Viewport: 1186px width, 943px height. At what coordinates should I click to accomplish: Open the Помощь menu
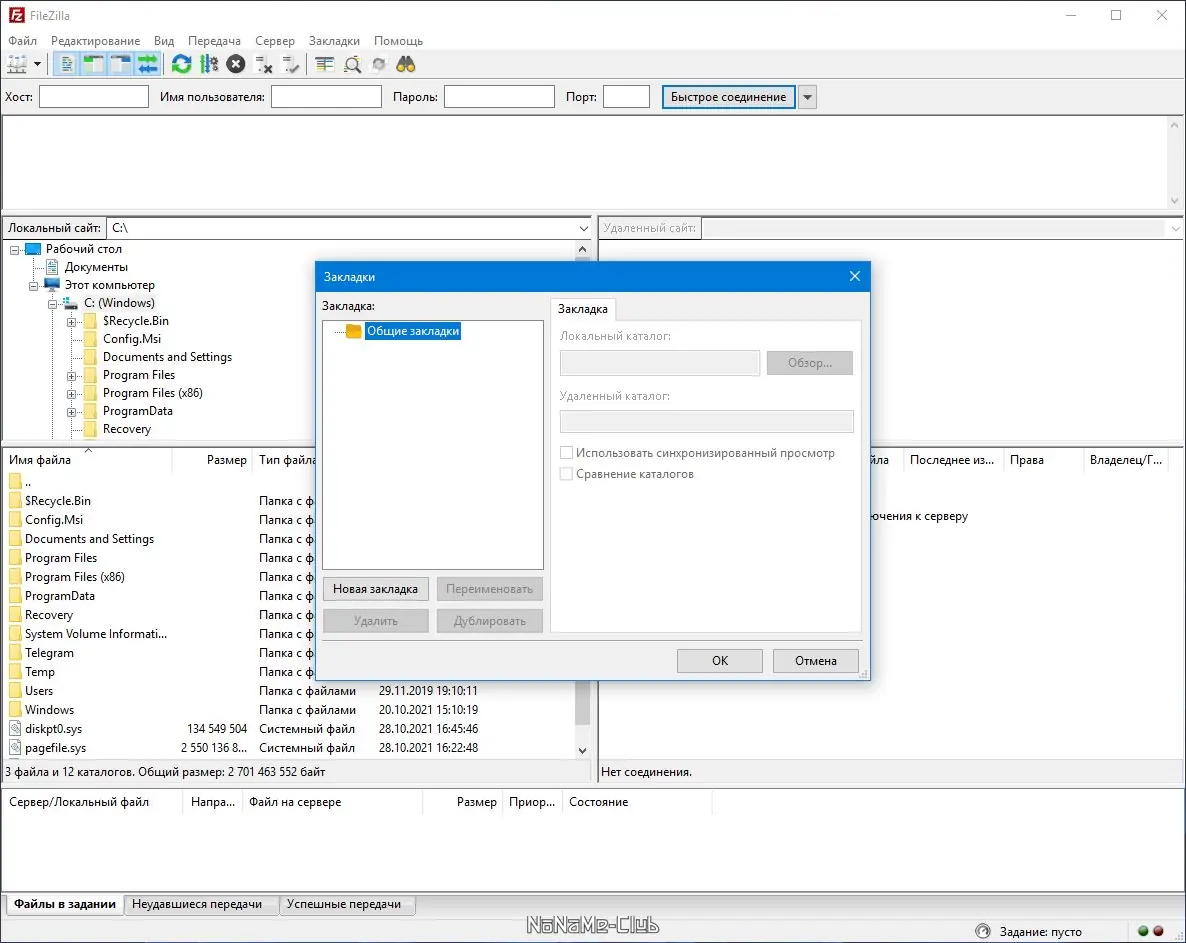pos(398,41)
